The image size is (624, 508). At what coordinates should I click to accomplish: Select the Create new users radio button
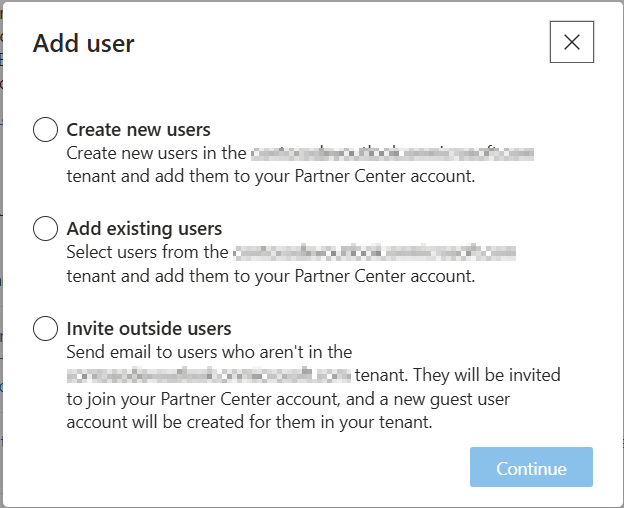[x=45, y=129]
